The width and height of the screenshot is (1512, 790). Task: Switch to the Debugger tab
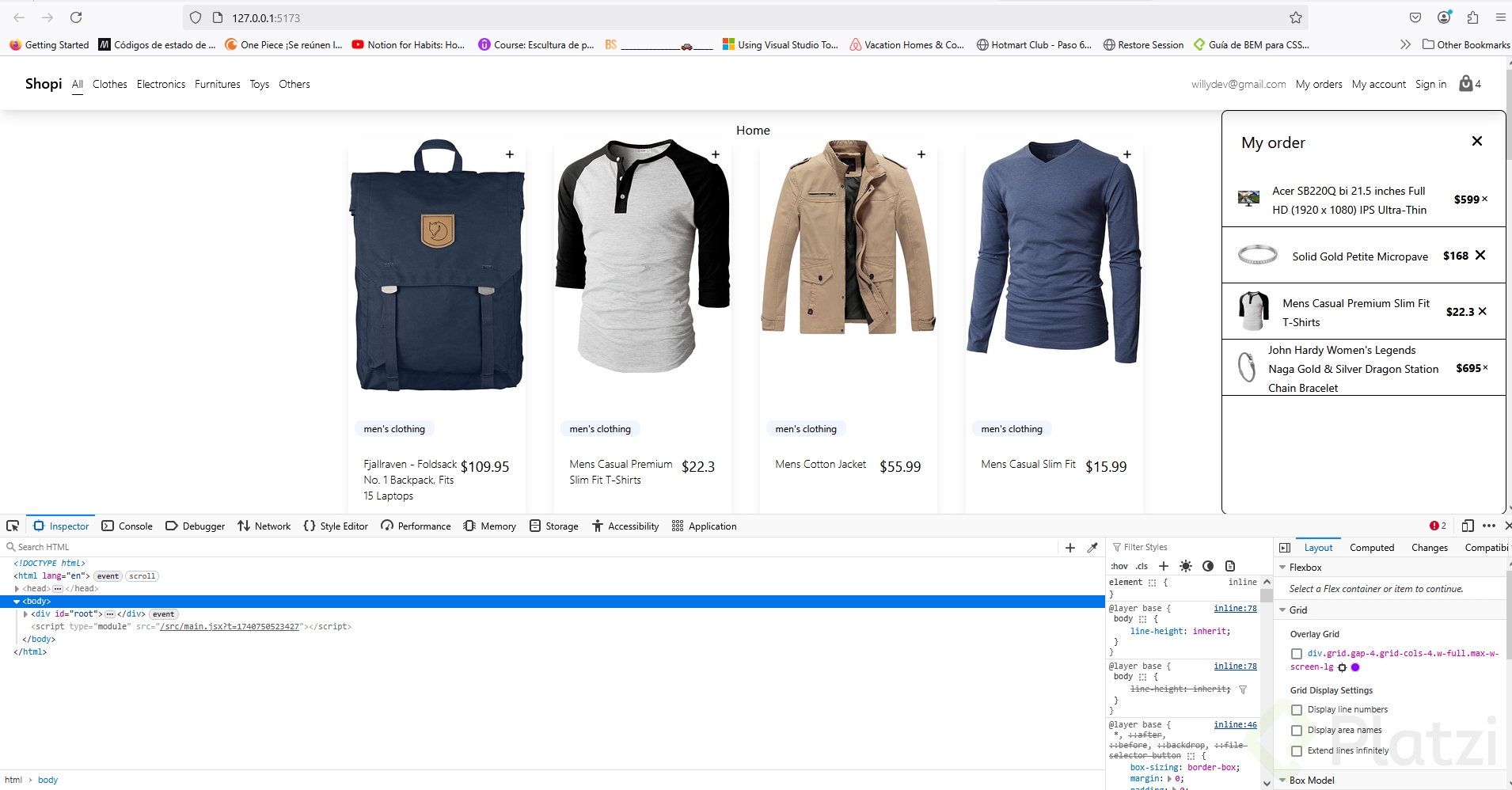tap(196, 526)
